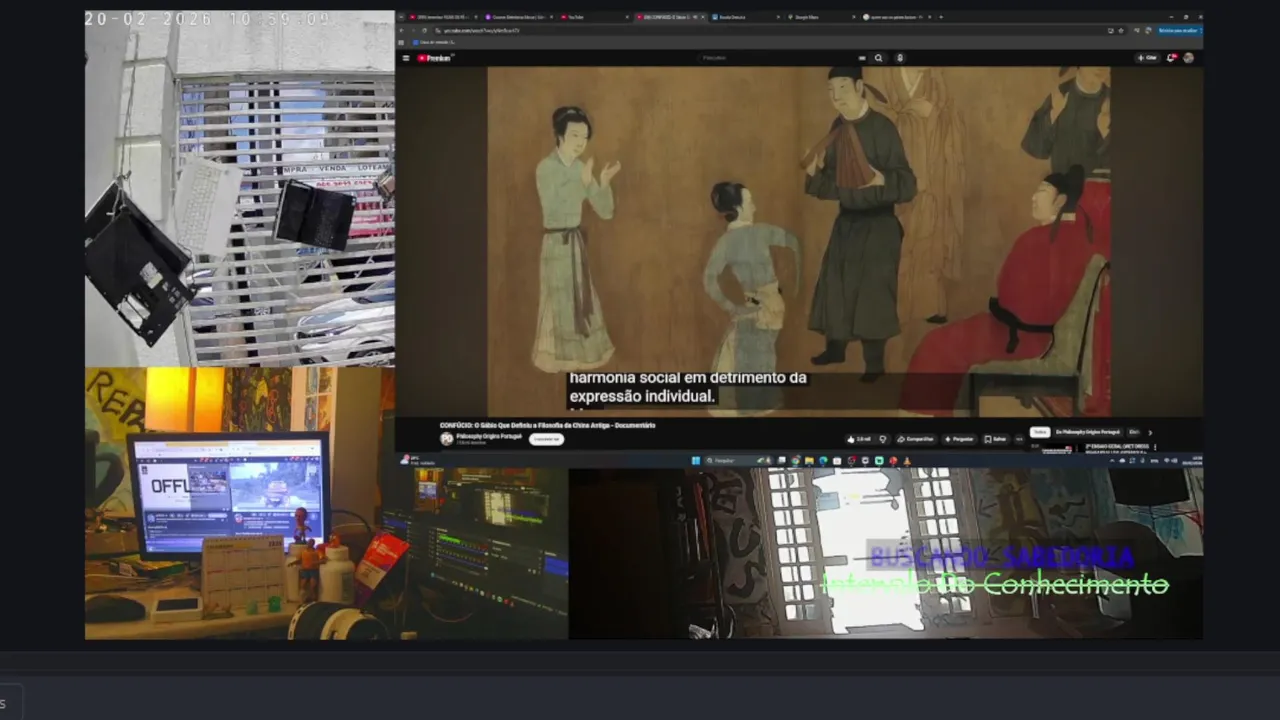
Task: Open the YouTube hamburger guide menu
Action: coord(406,58)
